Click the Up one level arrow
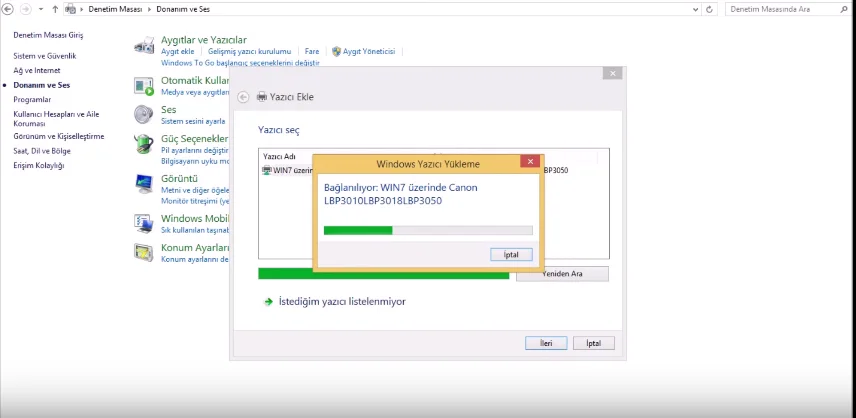856x418 pixels. tap(55, 9)
